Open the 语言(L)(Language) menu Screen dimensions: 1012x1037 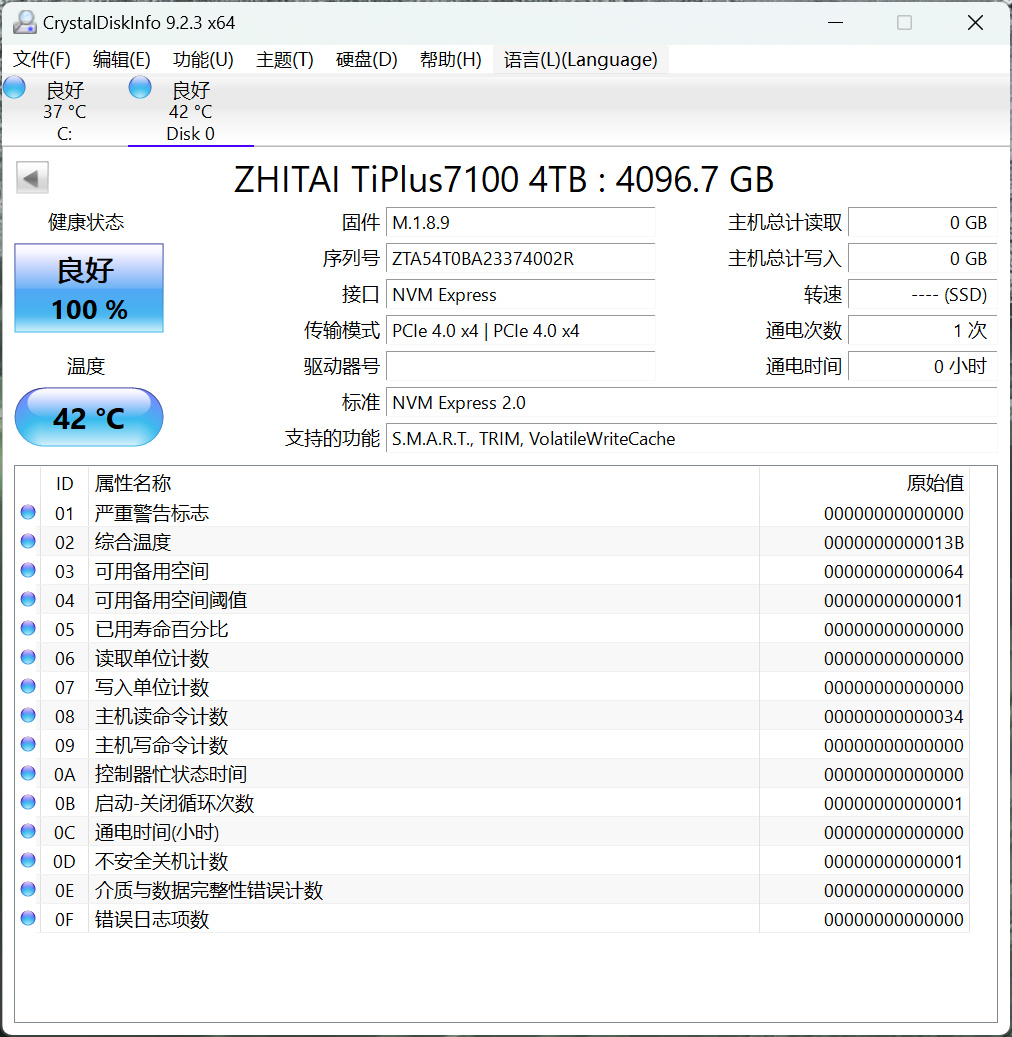point(580,60)
